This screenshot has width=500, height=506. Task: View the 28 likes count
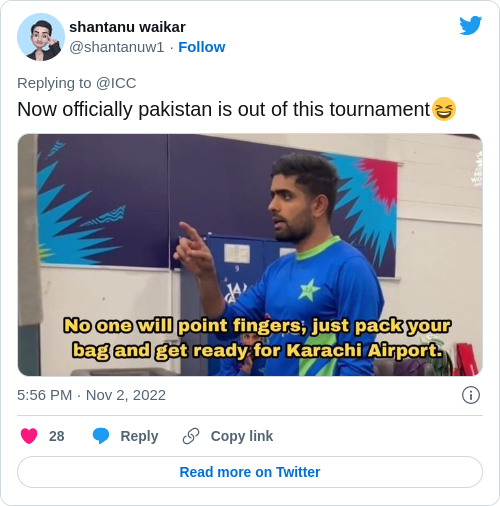coord(57,436)
